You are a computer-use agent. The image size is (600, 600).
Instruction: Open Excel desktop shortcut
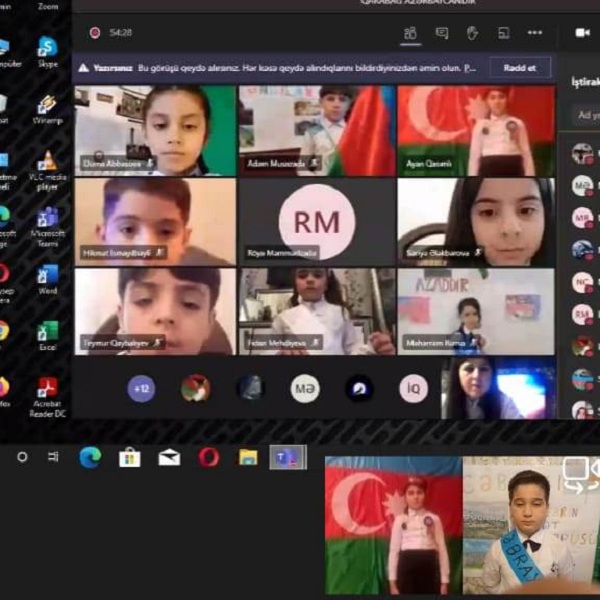tap(48, 336)
